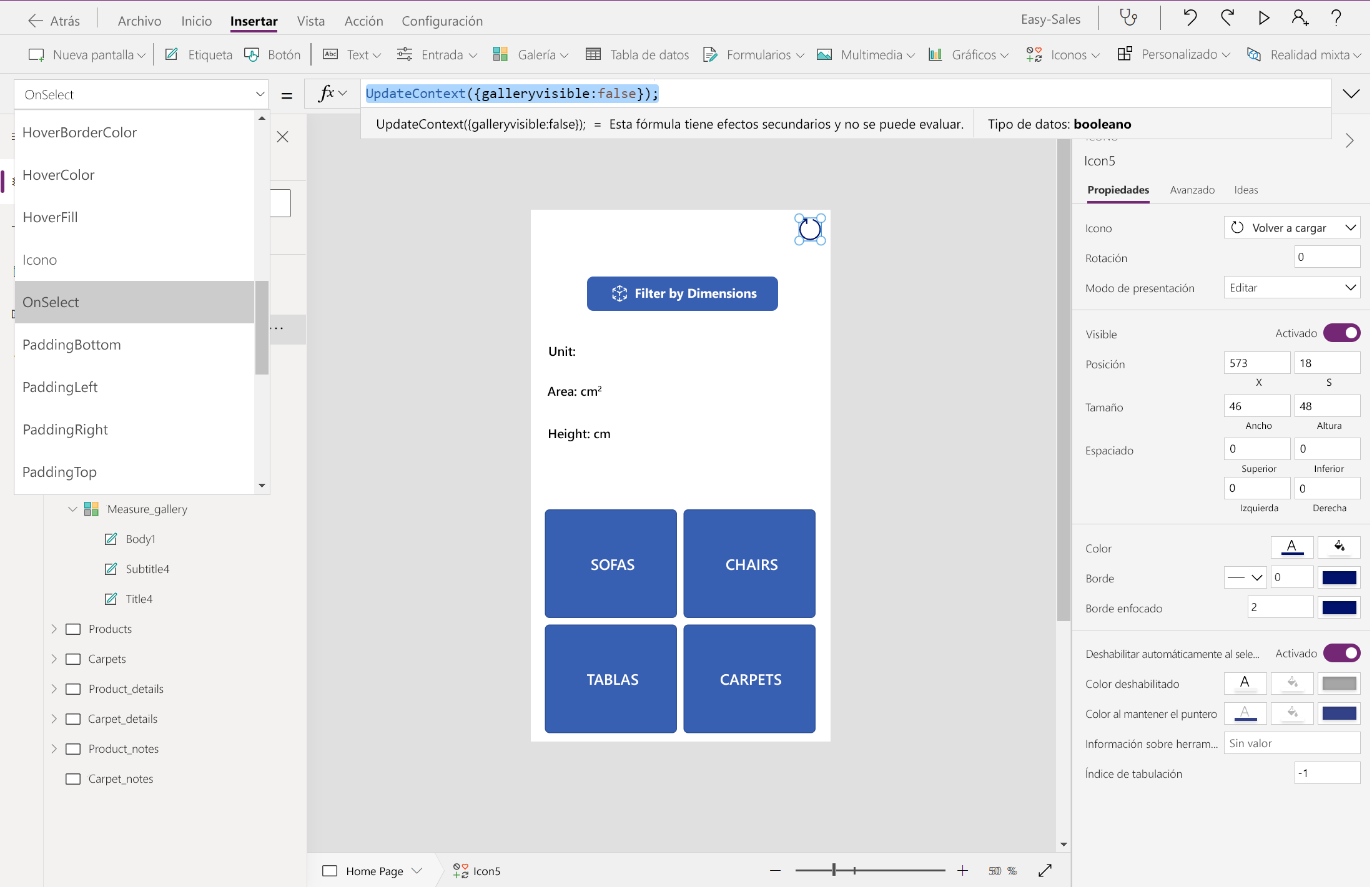Screen dimensions: 1372x887
Task: Open the app checker stethoscope icon
Action: coord(1128,18)
